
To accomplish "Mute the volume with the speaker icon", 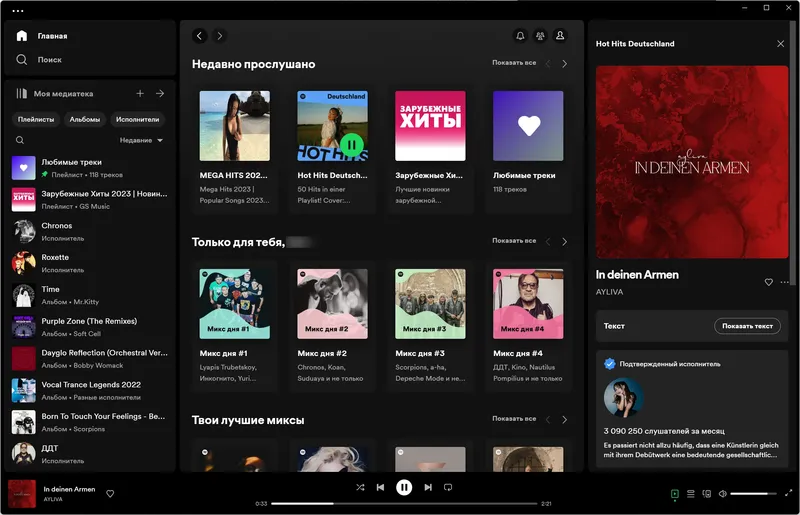I will point(722,494).
